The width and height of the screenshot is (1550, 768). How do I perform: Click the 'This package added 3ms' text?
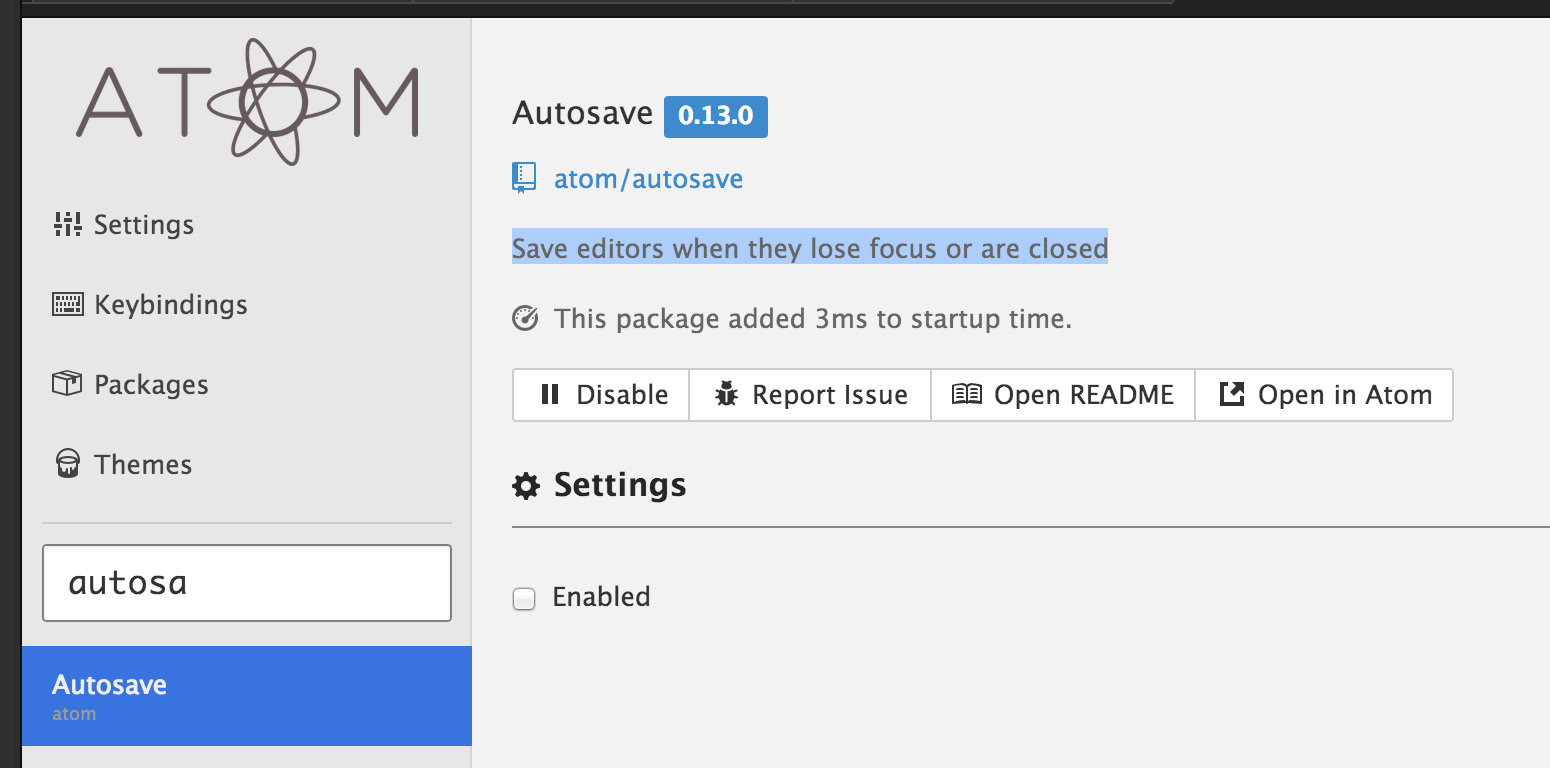[813, 319]
